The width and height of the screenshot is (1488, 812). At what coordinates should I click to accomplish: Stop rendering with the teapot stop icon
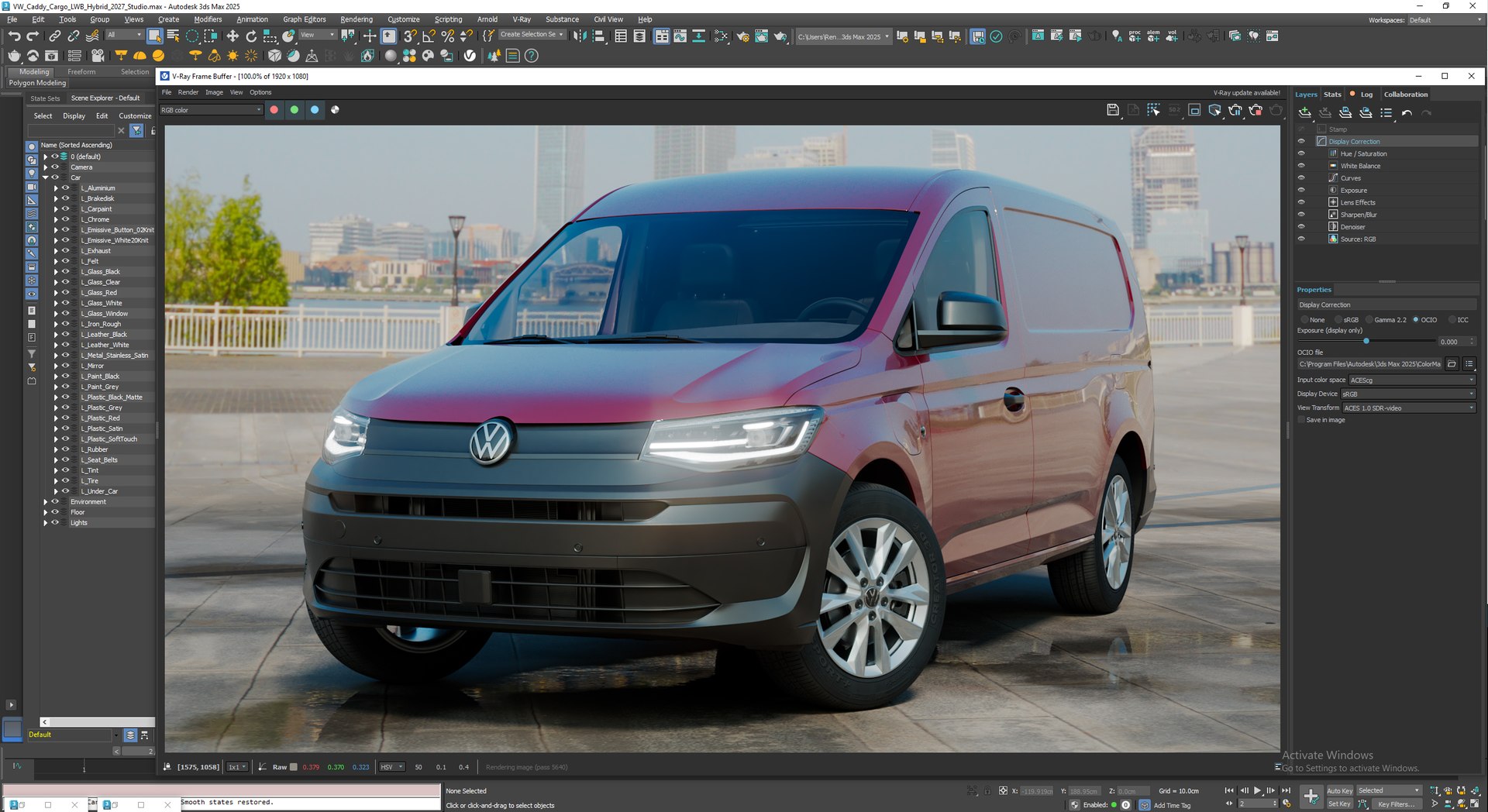[1255, 110]
